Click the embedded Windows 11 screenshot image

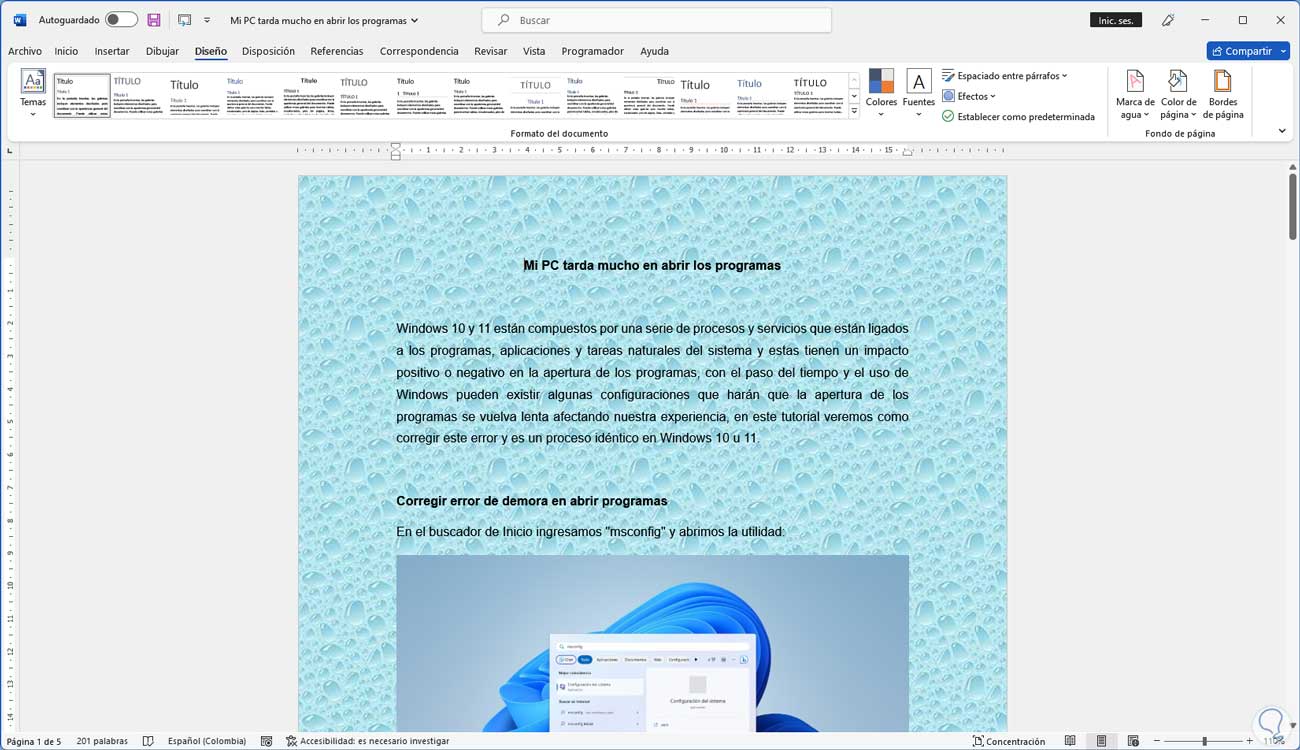click(x=652, y=643)
